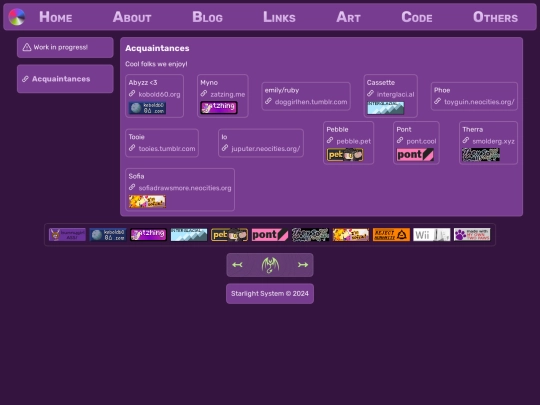Go to next webring site with right arrow
The width and height of the screenshot is (540, 405).
(303, 265)
